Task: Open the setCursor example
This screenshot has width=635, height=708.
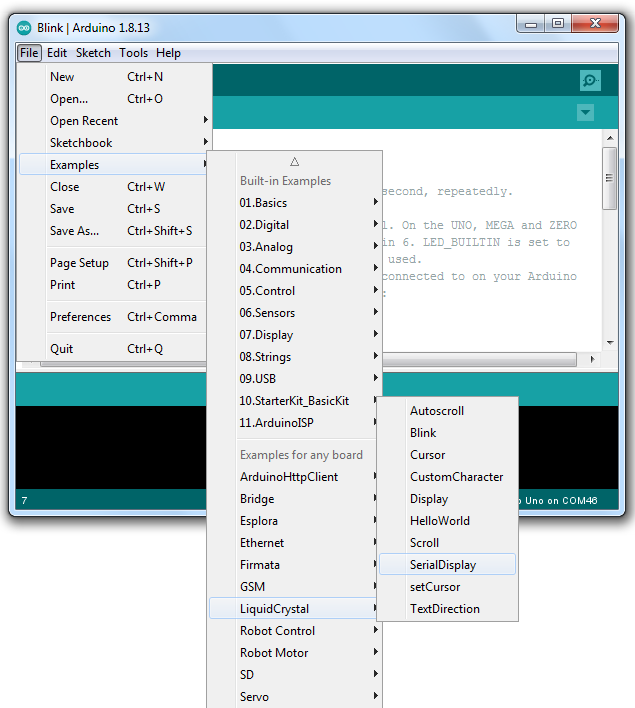Action: [447, 587]
